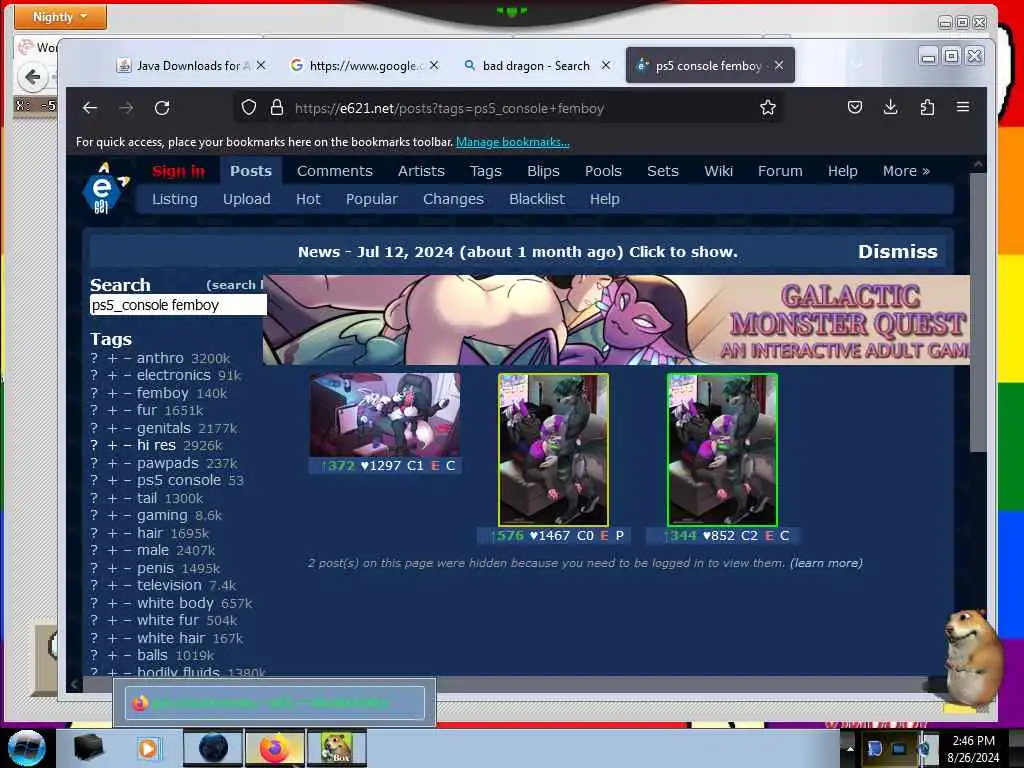This screenshot has width=1024, height=768.
Task: Click the e621 site logo
Action: [x=104, y=189]
